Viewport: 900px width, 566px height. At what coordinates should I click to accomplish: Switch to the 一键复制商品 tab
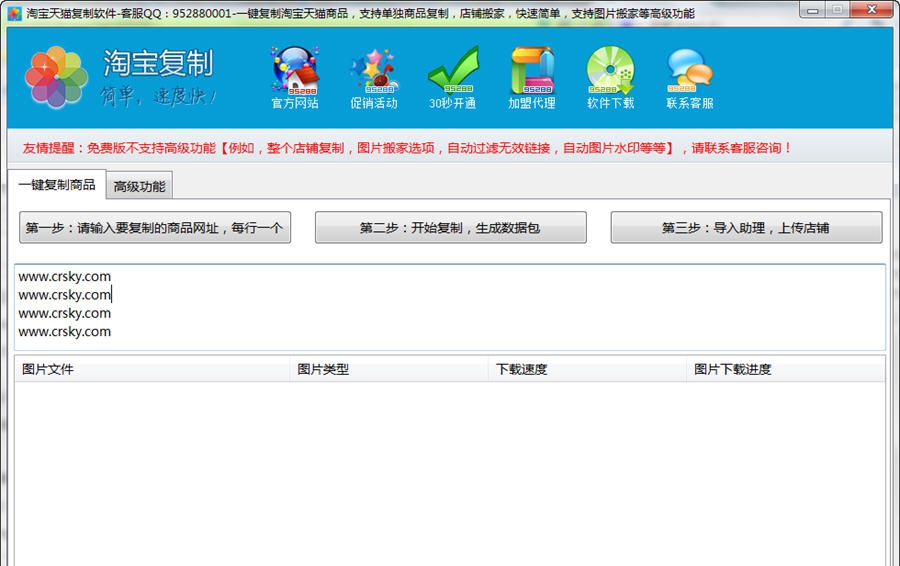57,184
